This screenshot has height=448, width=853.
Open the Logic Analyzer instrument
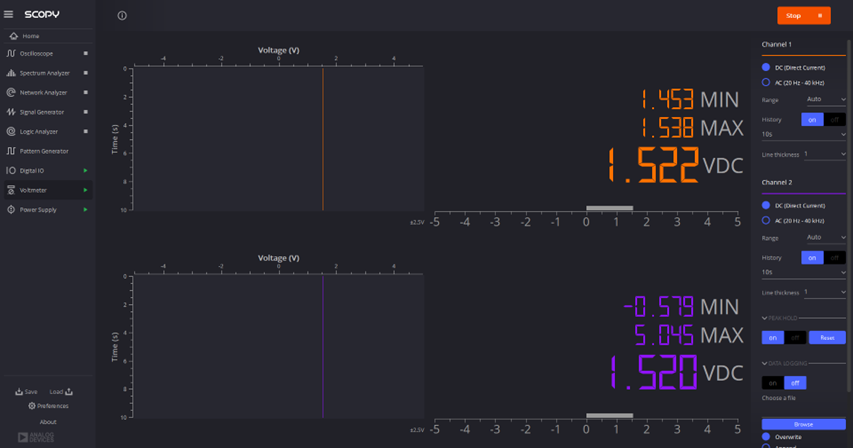tap(39, 132)
